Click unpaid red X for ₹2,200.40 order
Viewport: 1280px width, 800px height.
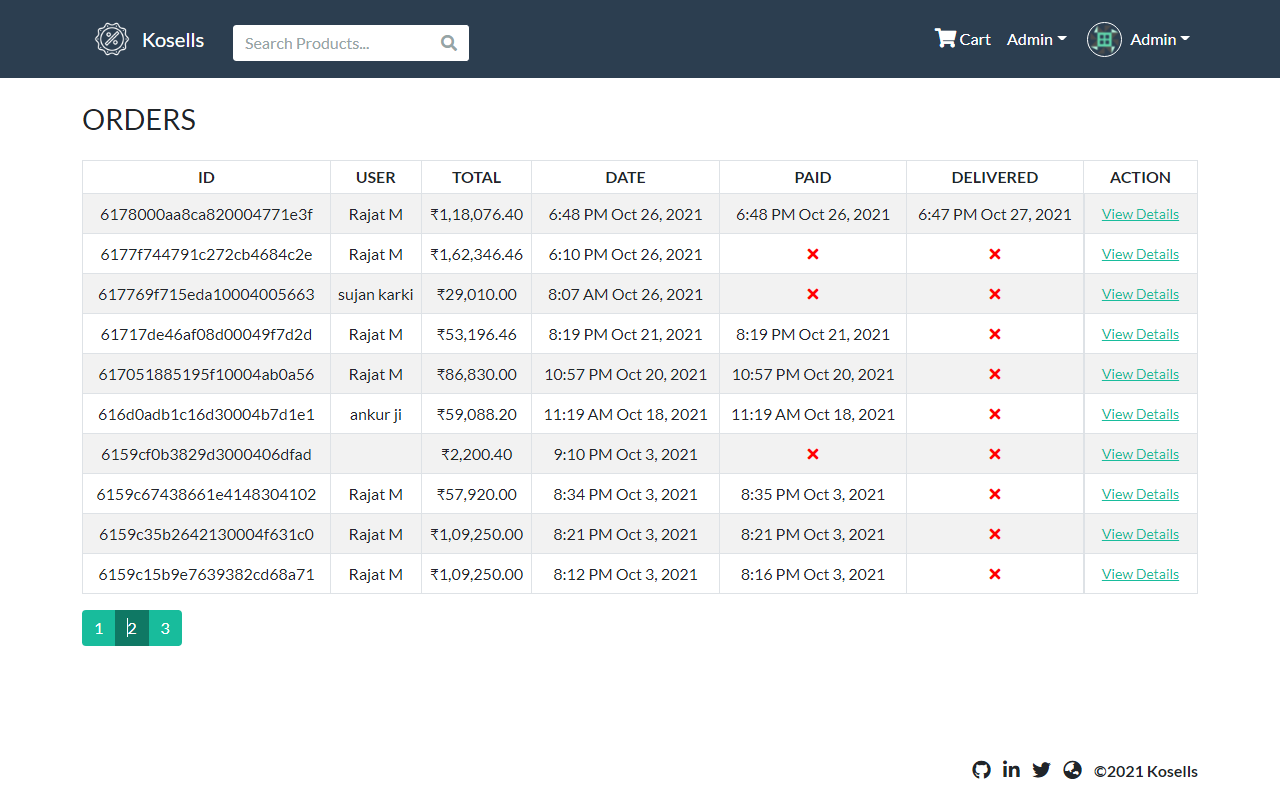(813, 454)
